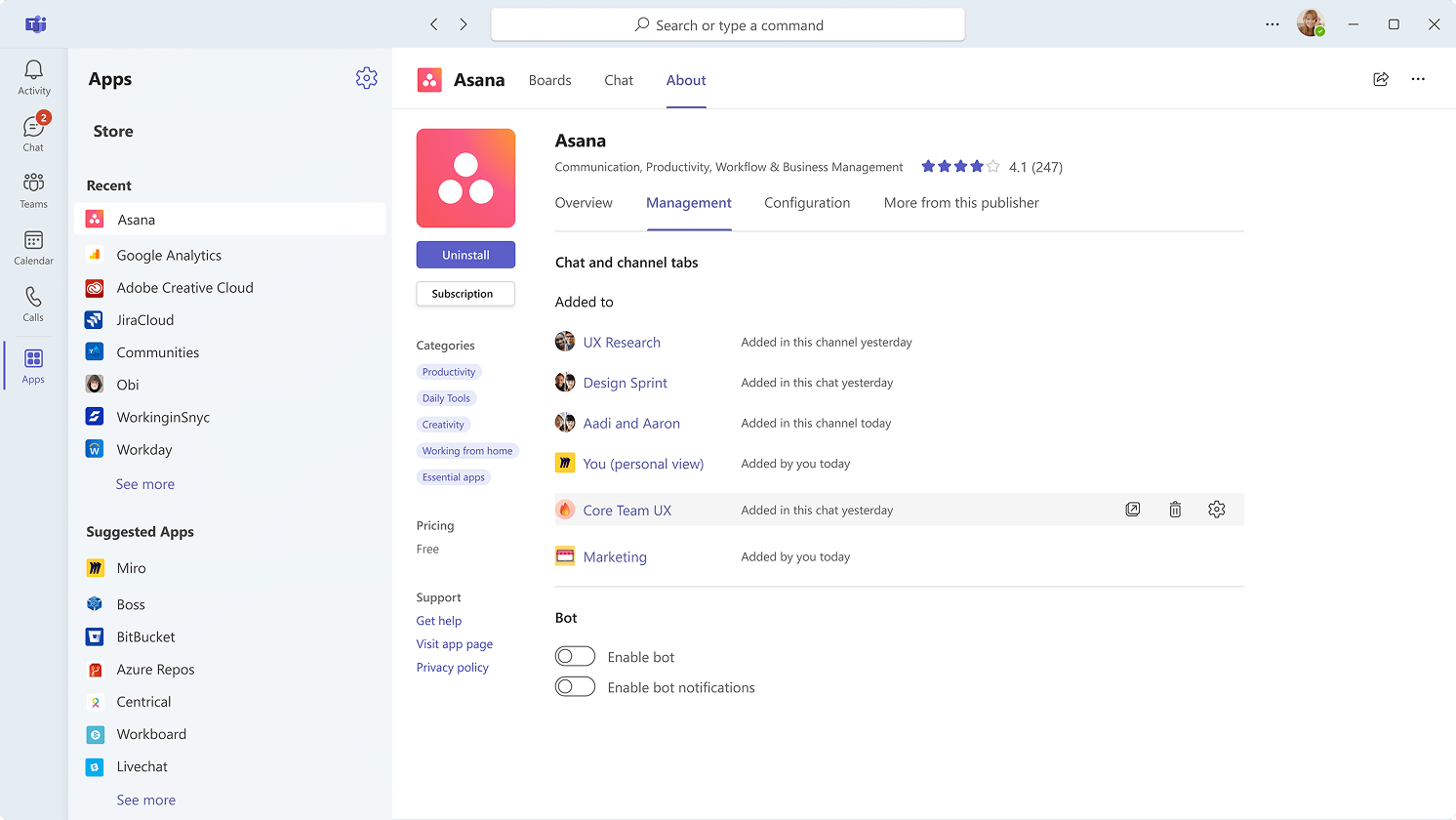Switch to the Boards tab
1456x820 pixels.
click(549, 81)
